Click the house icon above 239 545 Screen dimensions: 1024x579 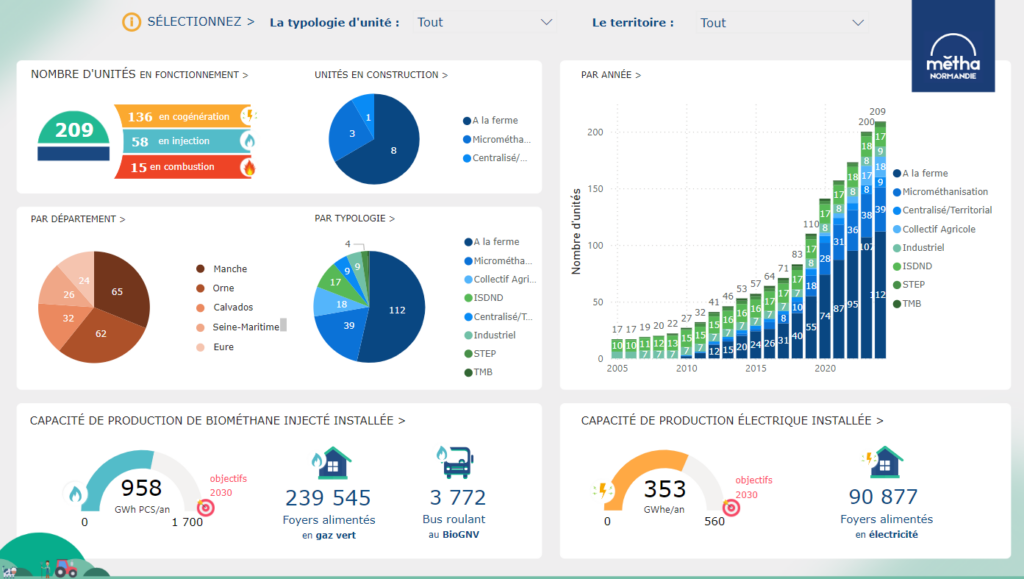point(332,462)
